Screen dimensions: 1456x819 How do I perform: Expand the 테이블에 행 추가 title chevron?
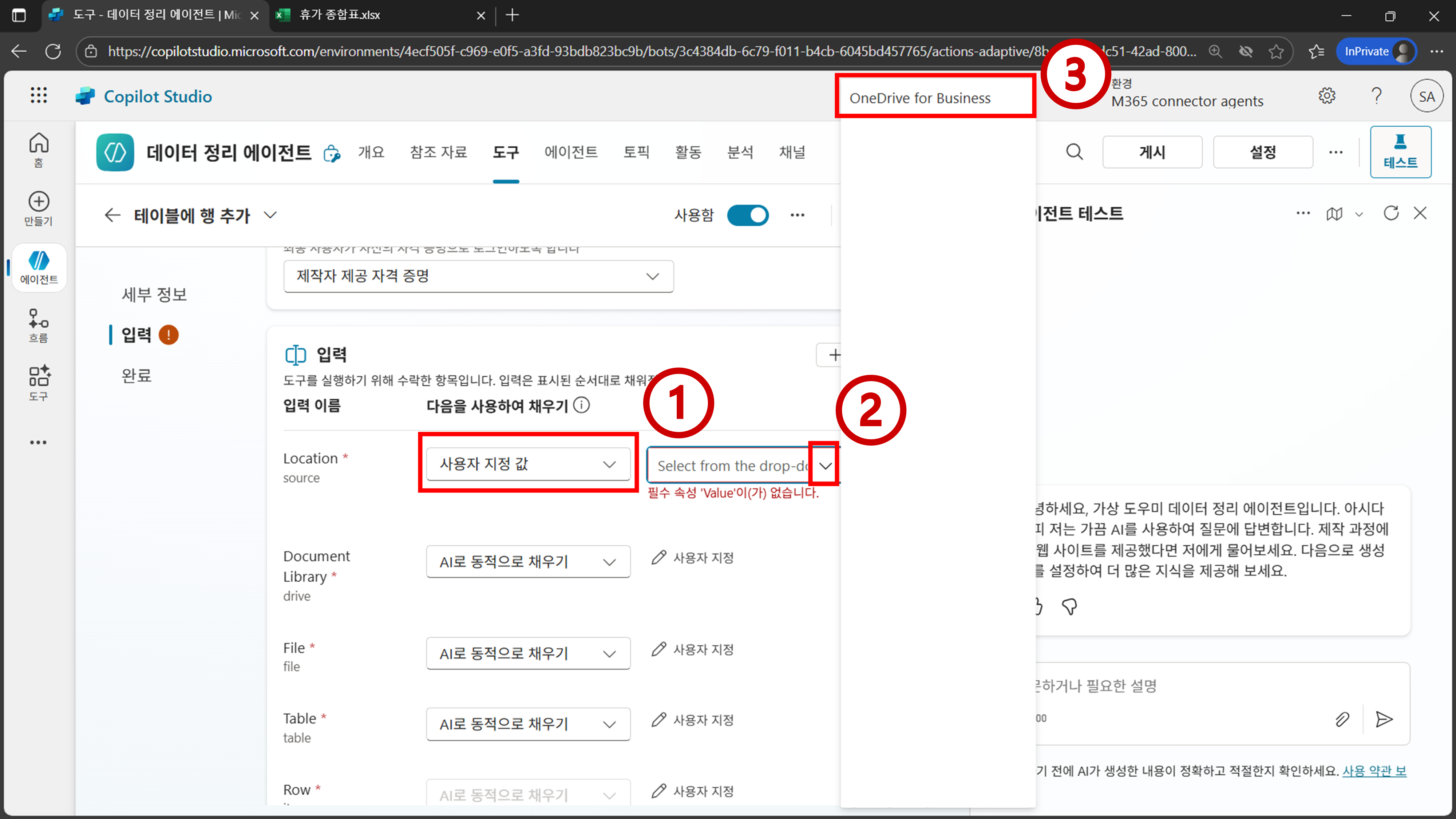[x=271, y=215]
